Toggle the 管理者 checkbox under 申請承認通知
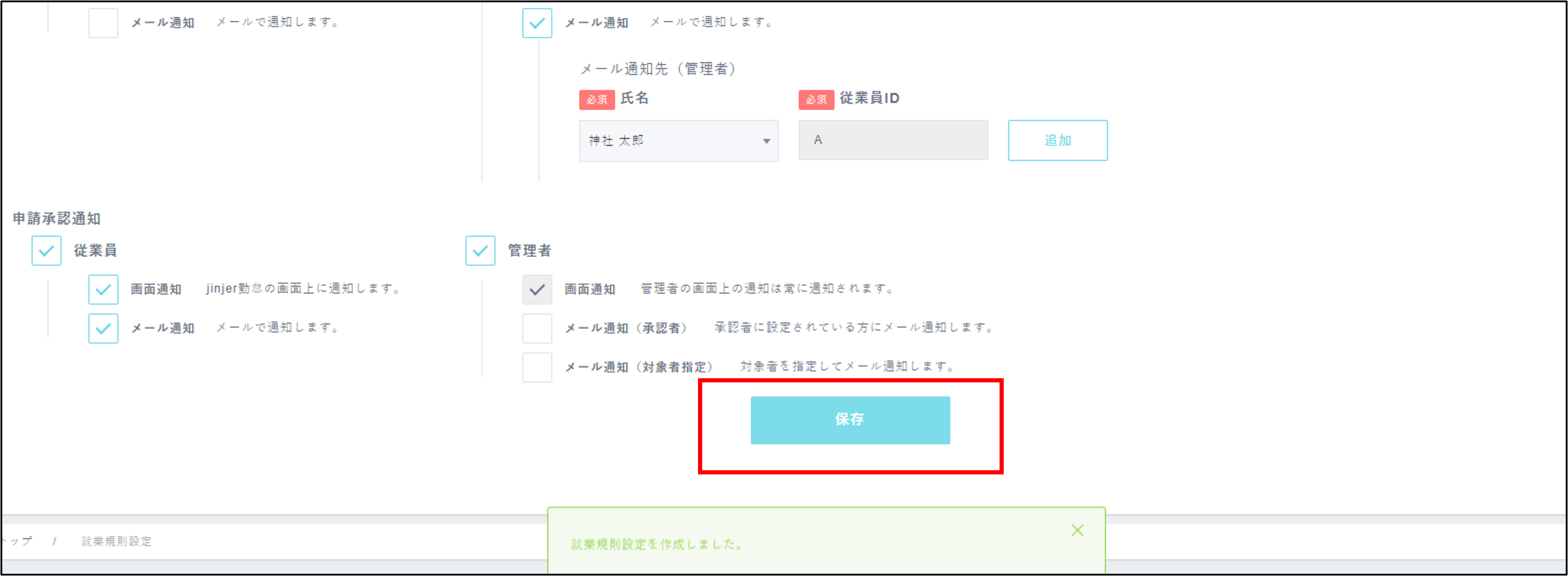The width and height of the screenshot is (1568, 576). 480,251
